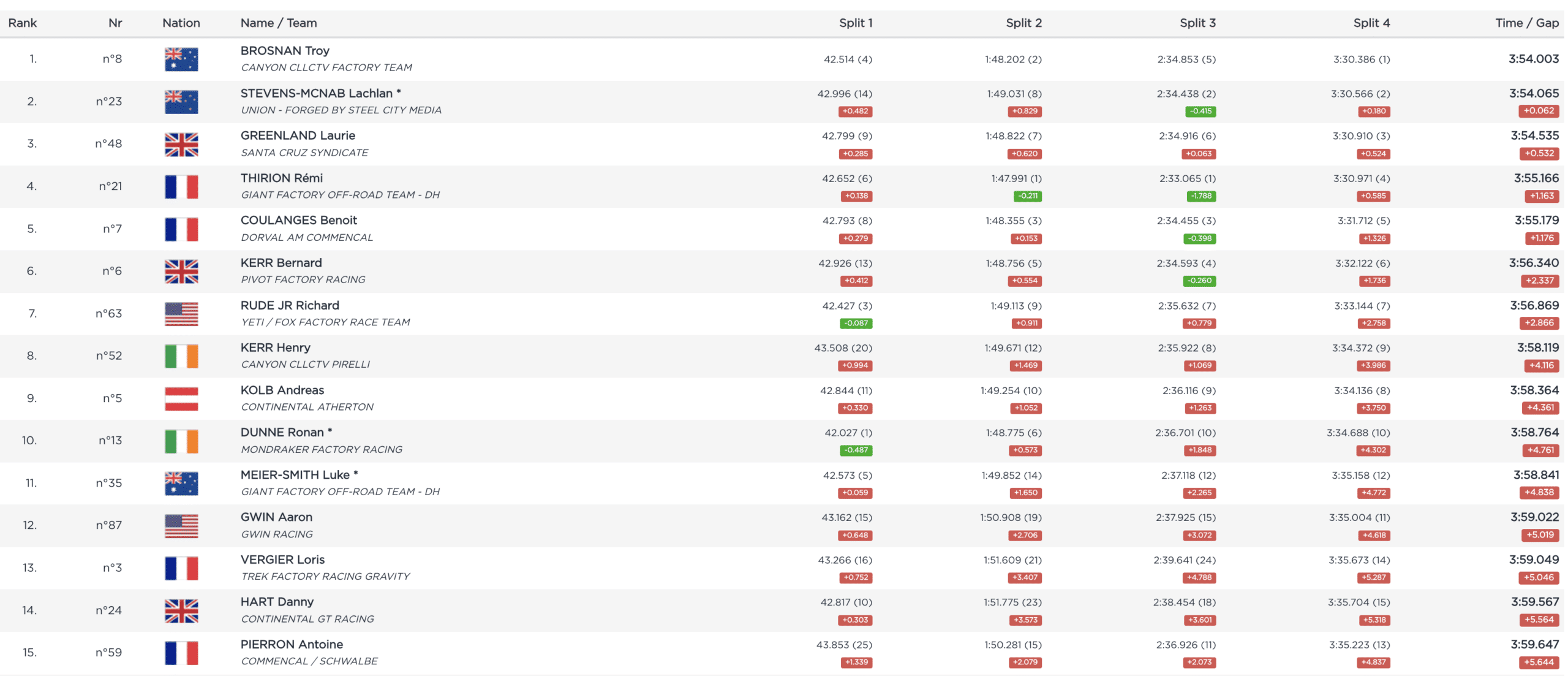
Task: Click the Name / Team column header
Action: 279,23
